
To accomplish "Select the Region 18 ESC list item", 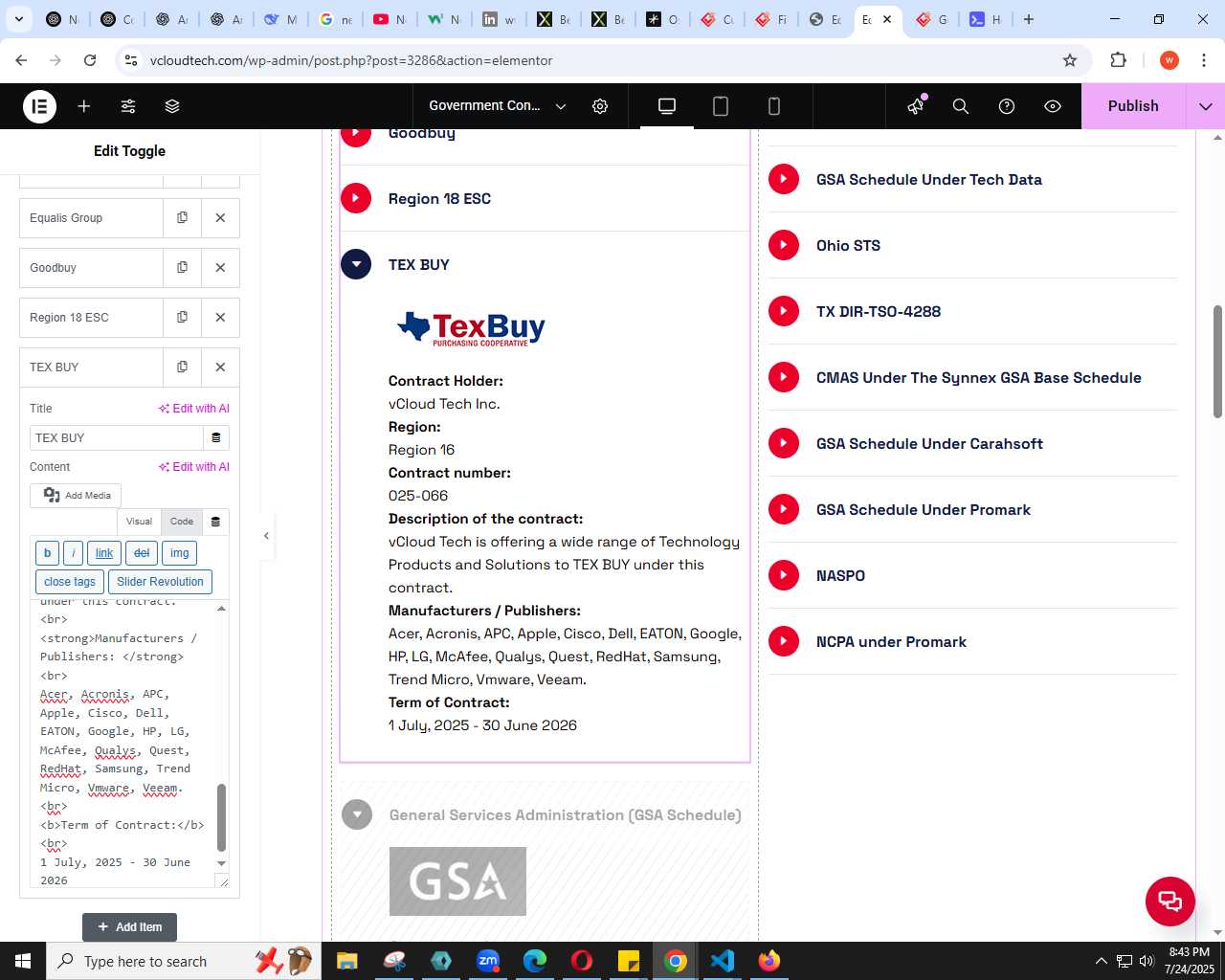I will [x=91, y=318].
